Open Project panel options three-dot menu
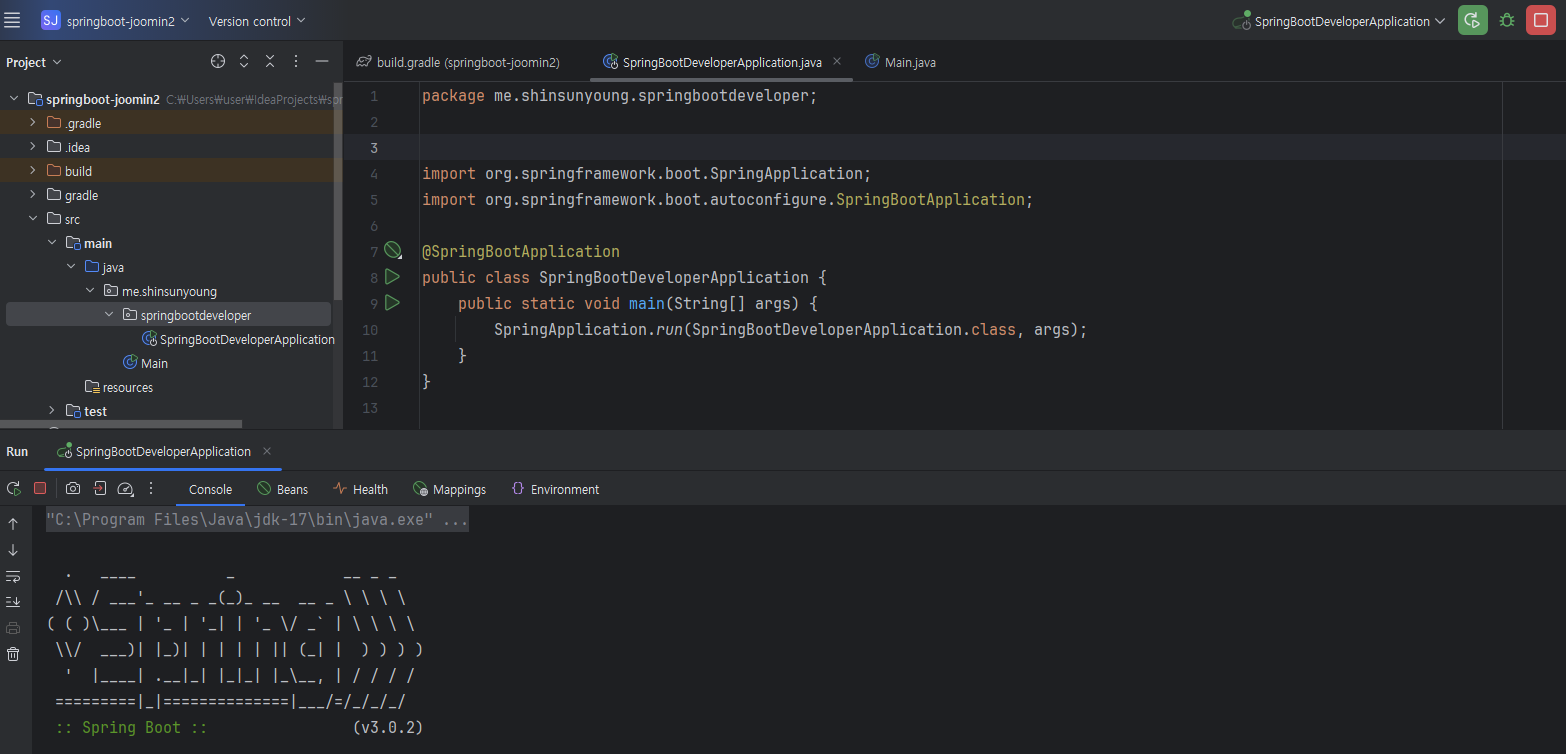Image resolution: width=1566 pixels, height=754 pixels. (x=296, y=62)
